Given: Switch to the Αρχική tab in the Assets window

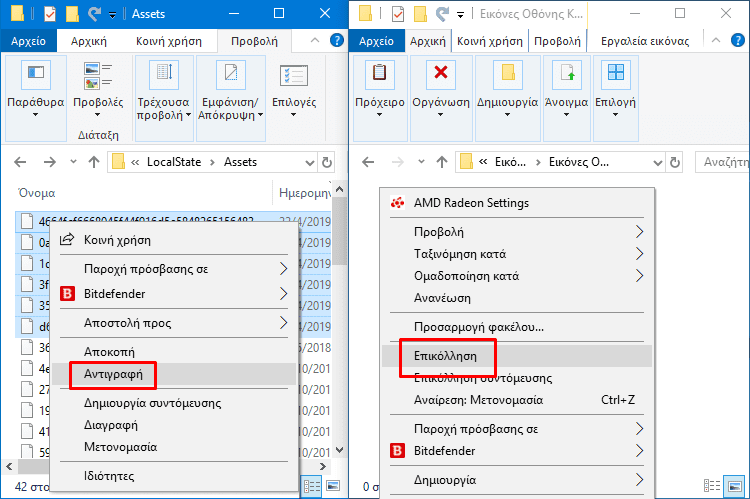Looking at the screenshot, I should tap(86, 41).
